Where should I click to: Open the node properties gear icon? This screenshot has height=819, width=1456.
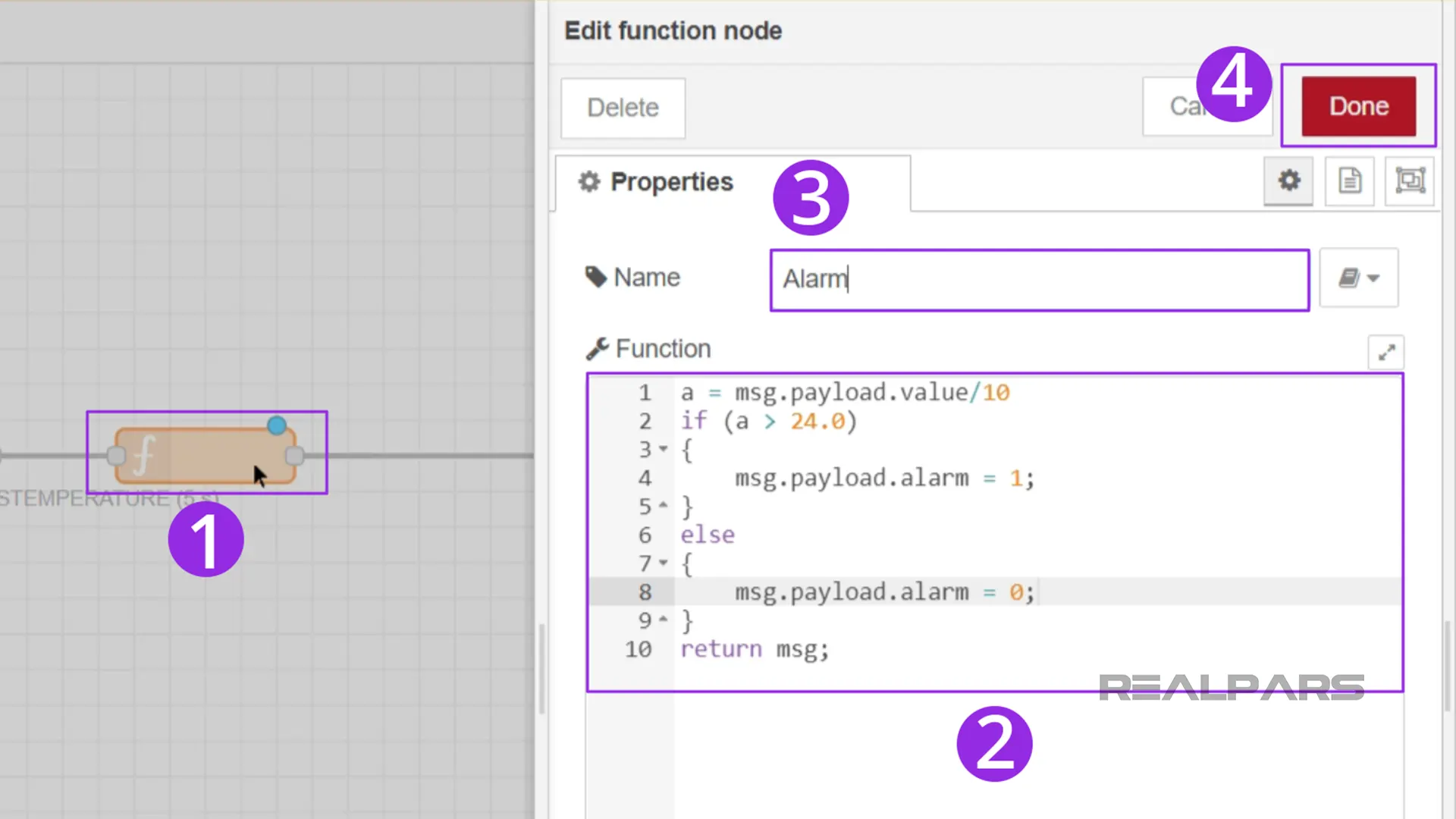pyautogui.click(x=1288, y=180)
